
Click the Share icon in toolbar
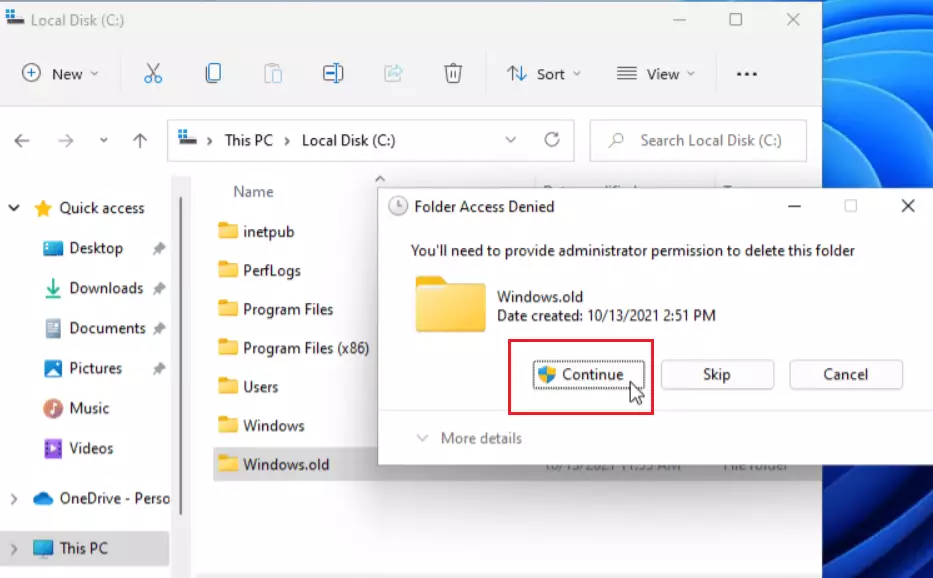point(393,73)
